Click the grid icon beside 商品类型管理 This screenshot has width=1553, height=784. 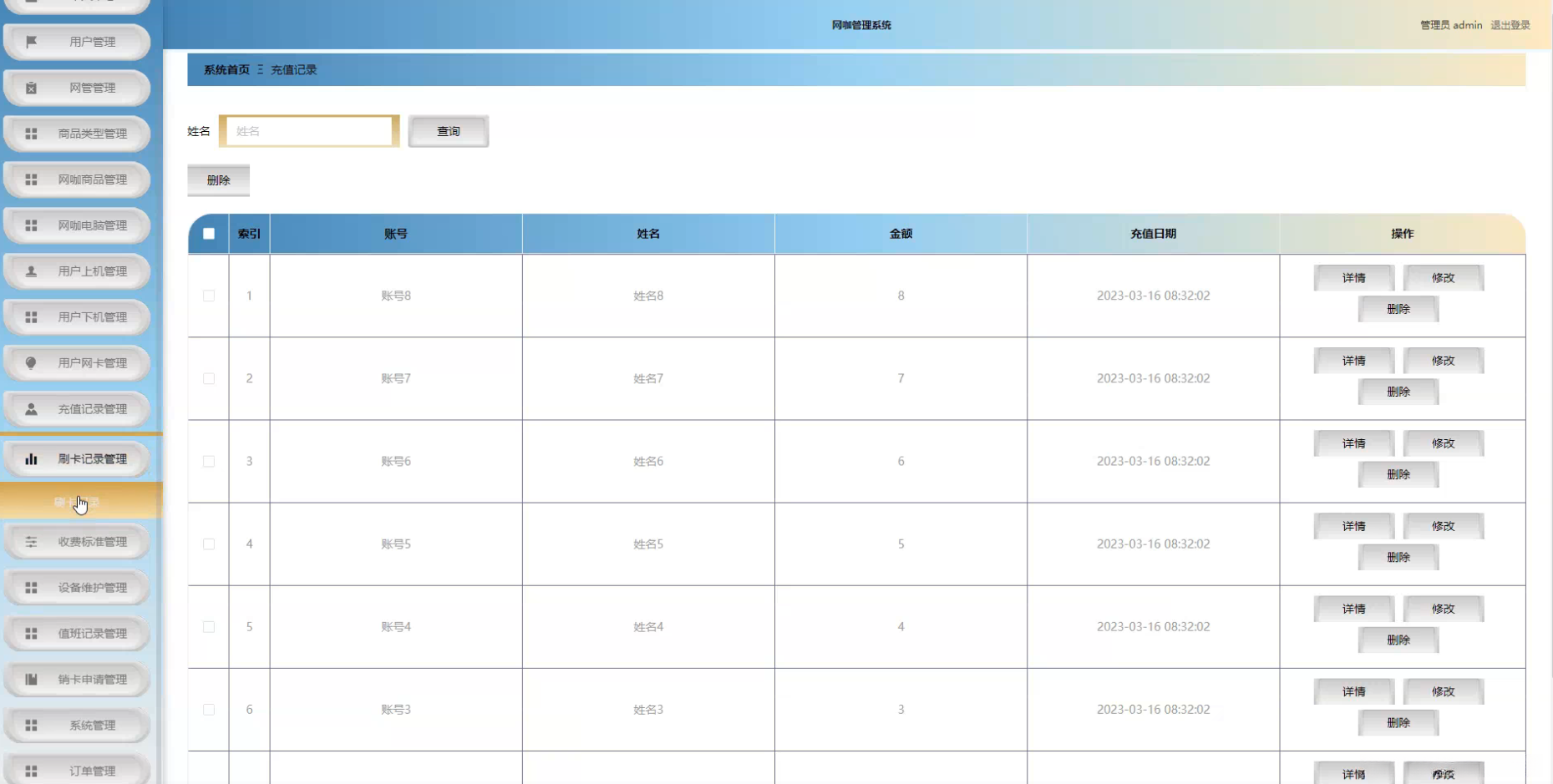point(31,134)
